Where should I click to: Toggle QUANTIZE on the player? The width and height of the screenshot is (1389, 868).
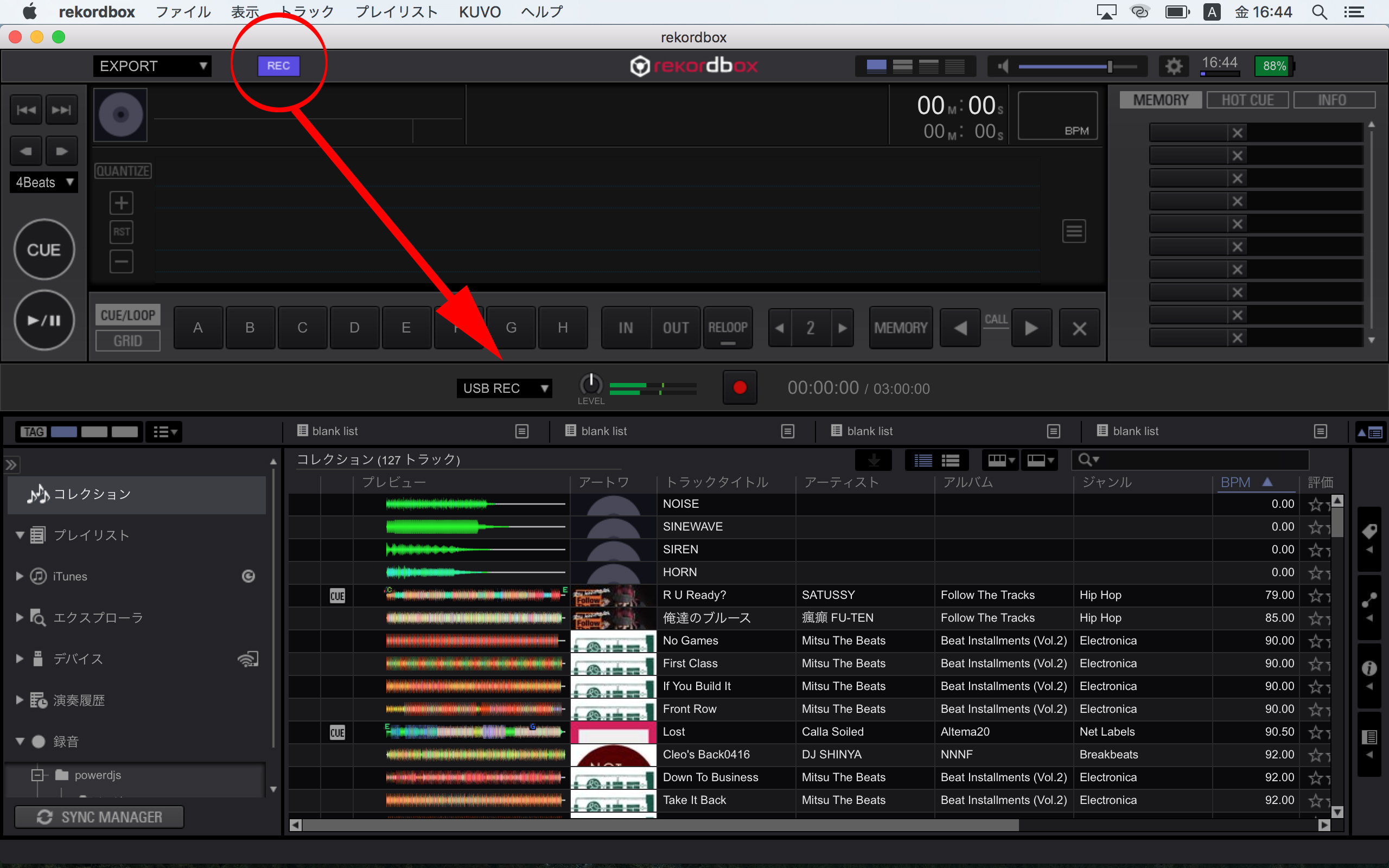123,171
